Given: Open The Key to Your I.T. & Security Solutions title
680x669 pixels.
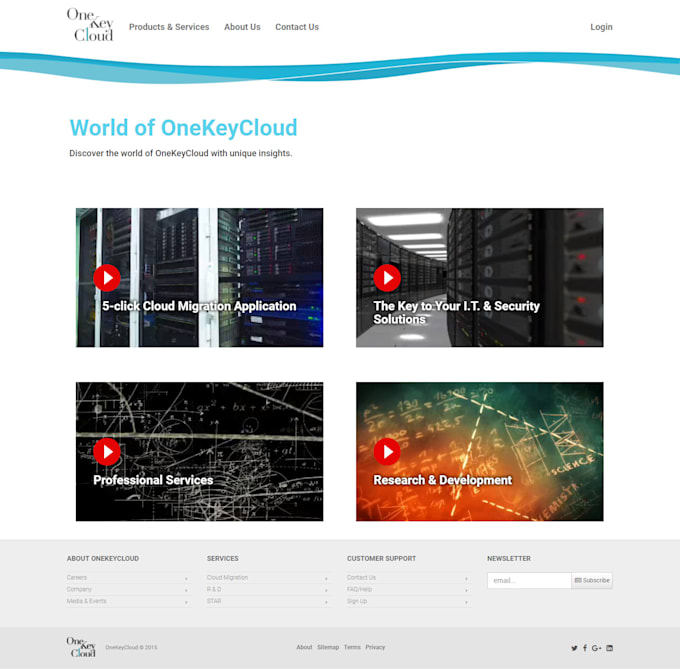Looking at the screenshot, I should coord(456,313).
